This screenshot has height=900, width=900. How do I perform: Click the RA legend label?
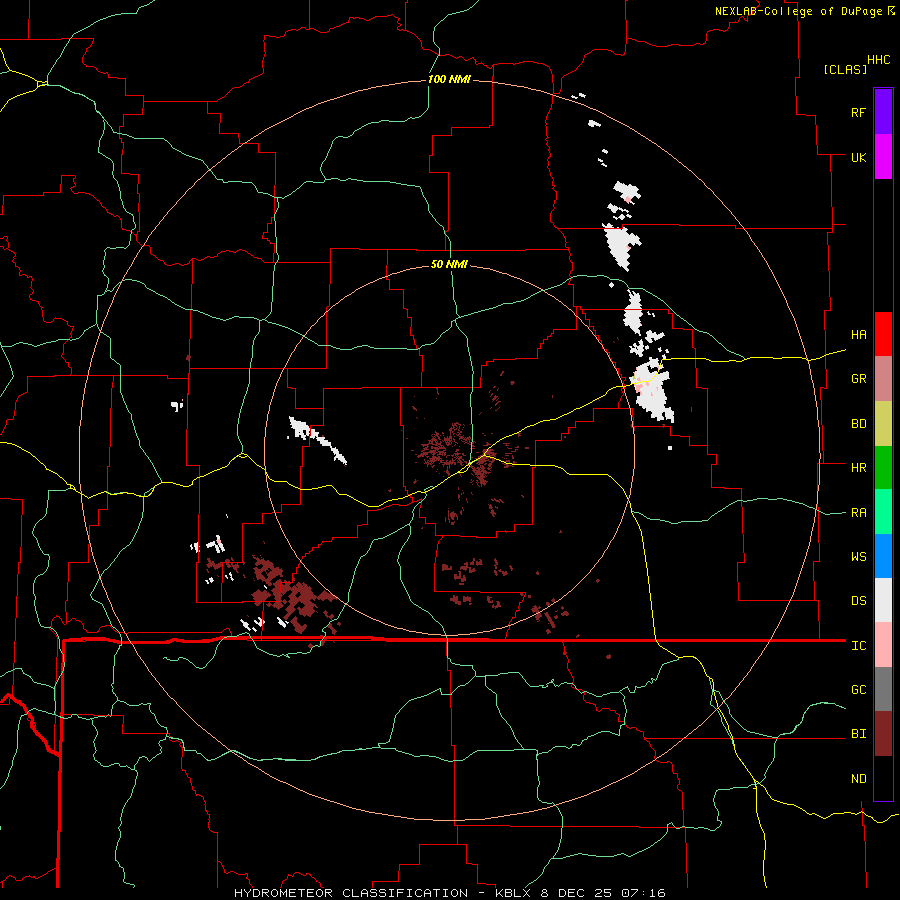click(x=858, y=512)
